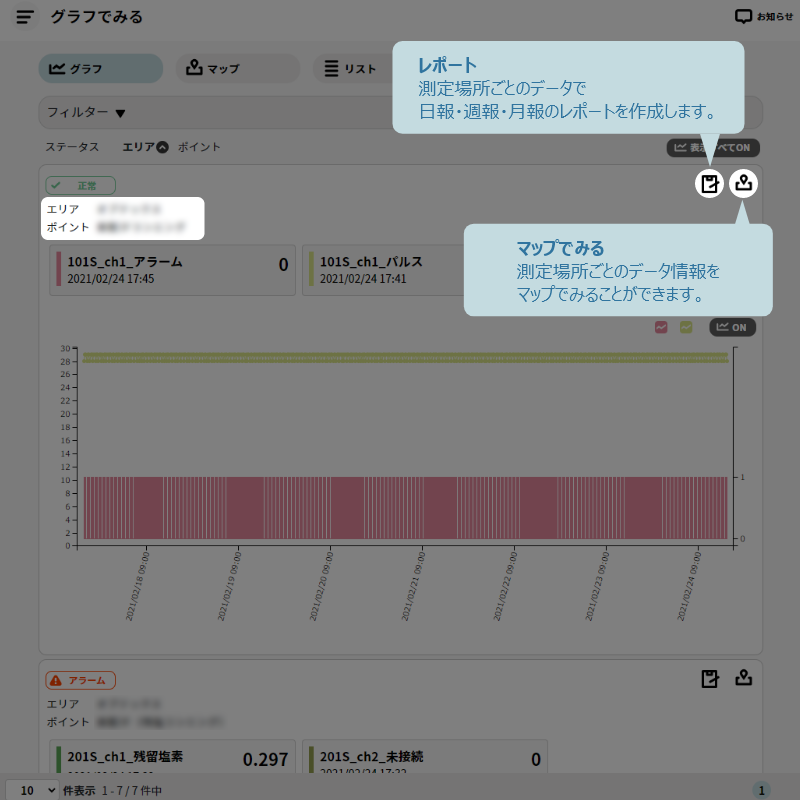Select the 101S_ch1_アラーム sensor card
800x800 pixels.
tap(172, 270)
